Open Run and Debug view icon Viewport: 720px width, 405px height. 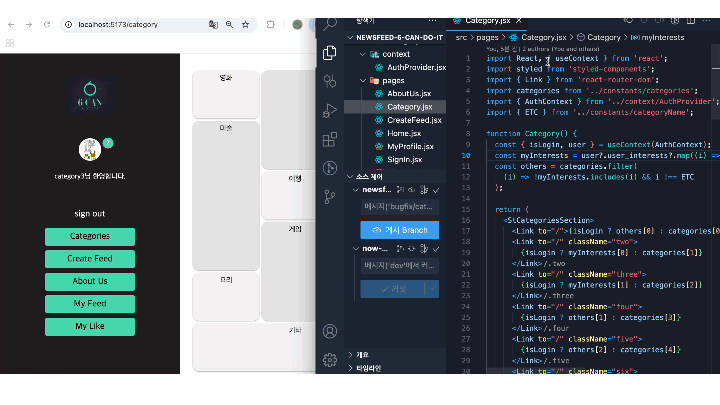tap(330, 110)
